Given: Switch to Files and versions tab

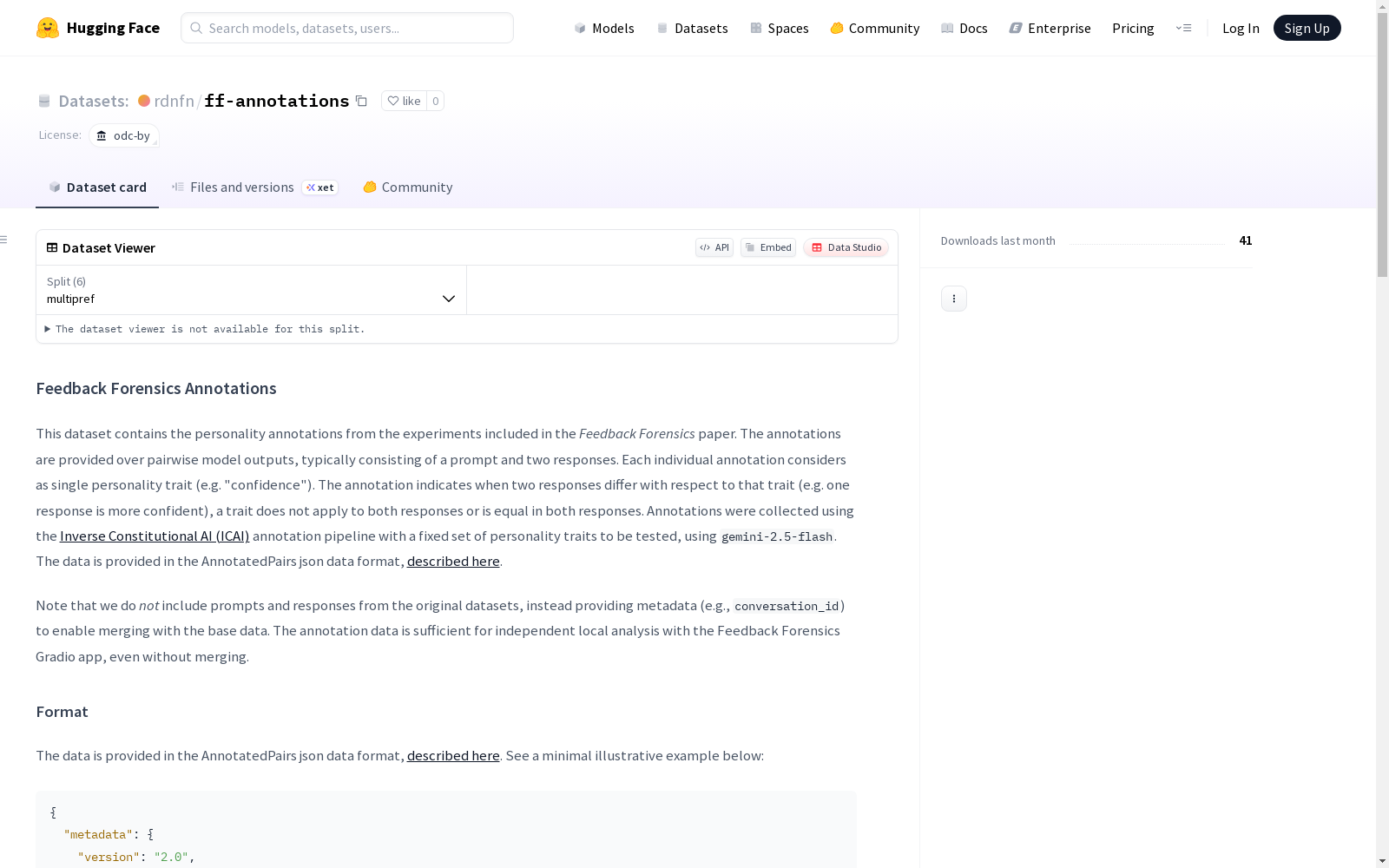Looking at the screenshot, I should pyautogui.click(x=255, y=187).
